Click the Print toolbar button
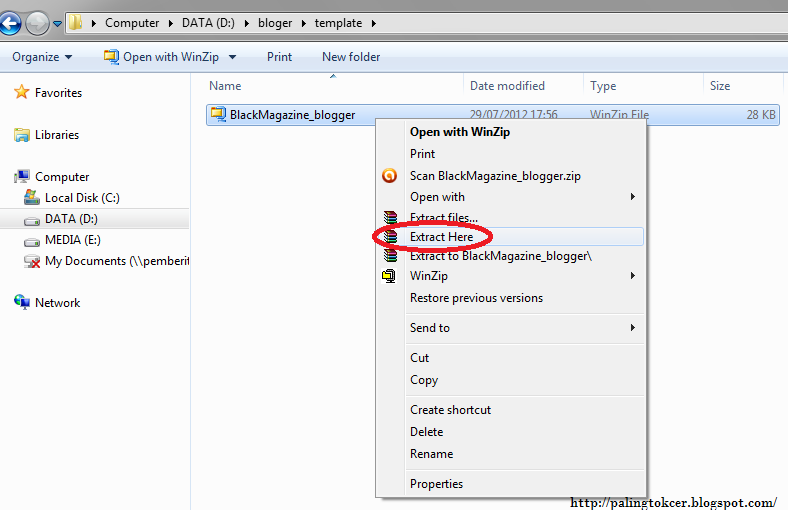The width and height of the screenshot is (788, 510). (279, 57)
